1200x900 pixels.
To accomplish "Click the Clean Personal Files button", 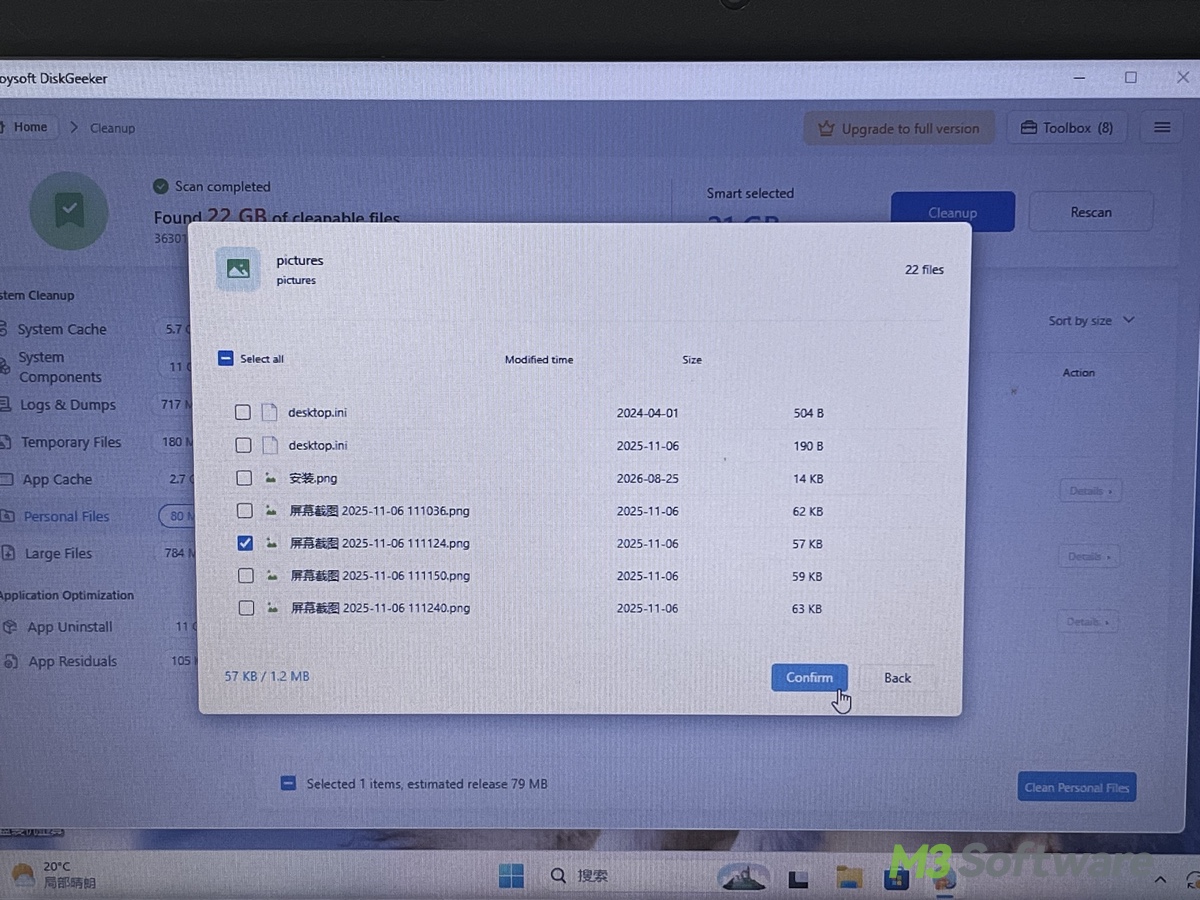I will pos(1076,787).
